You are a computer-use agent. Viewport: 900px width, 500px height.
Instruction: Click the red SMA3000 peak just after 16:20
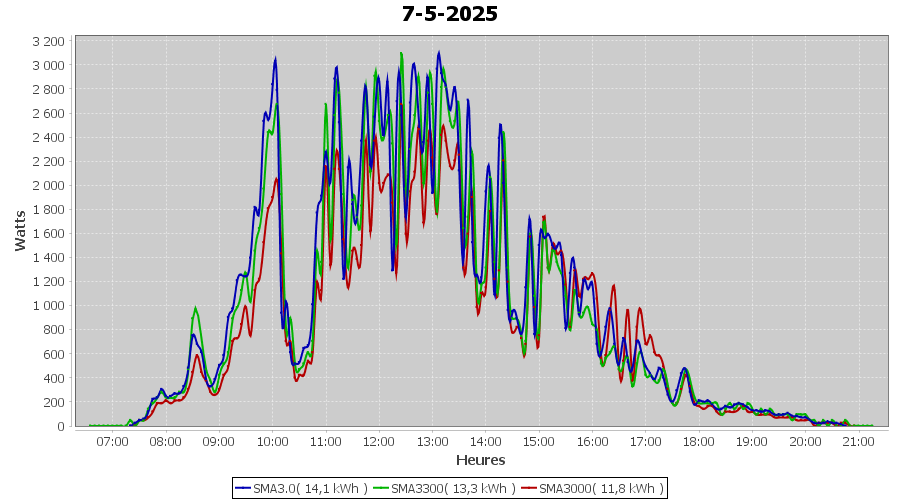pyautogui.click(x=614, y=285)
